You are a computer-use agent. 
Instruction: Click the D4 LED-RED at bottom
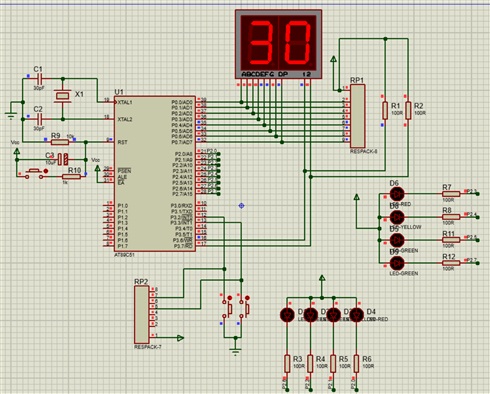click(357, 315)
